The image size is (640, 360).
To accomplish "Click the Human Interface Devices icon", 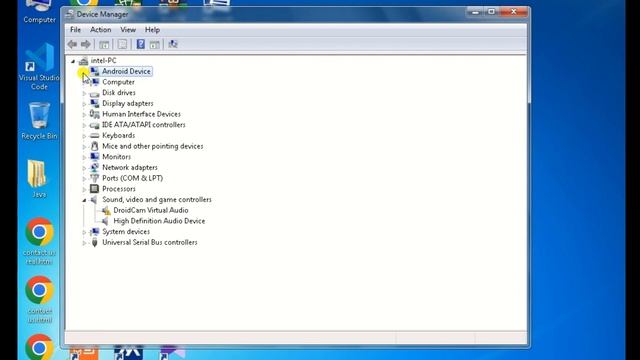I will point(94,114).
